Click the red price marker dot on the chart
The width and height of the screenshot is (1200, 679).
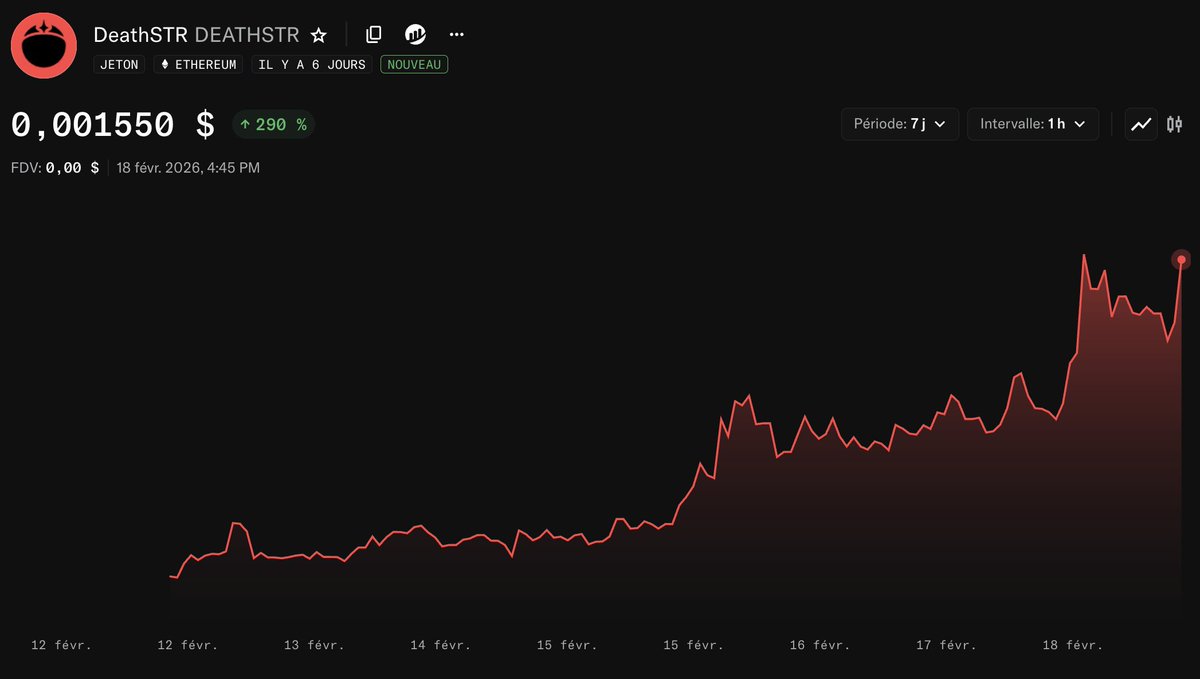(x=1181, y=259)
